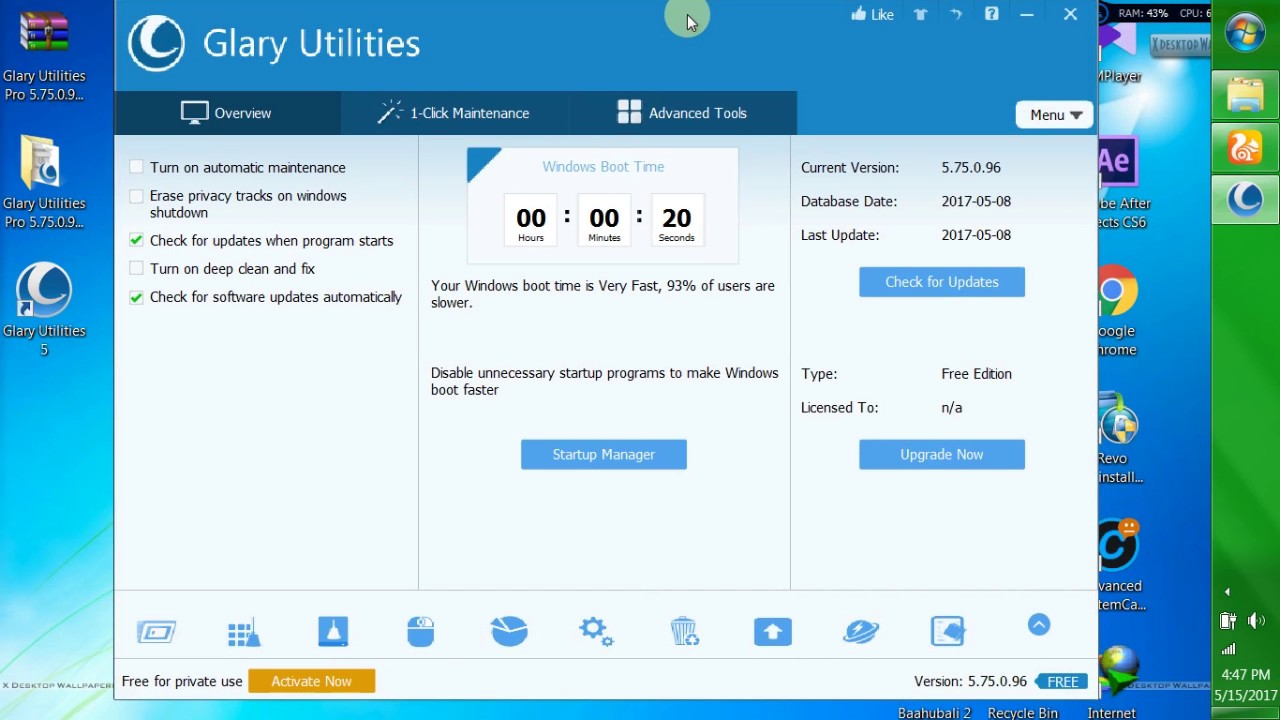Screen dimensions: 1280x720
Task: Switch to the Advanced Tools tab
Action: (x=683, y=113)
